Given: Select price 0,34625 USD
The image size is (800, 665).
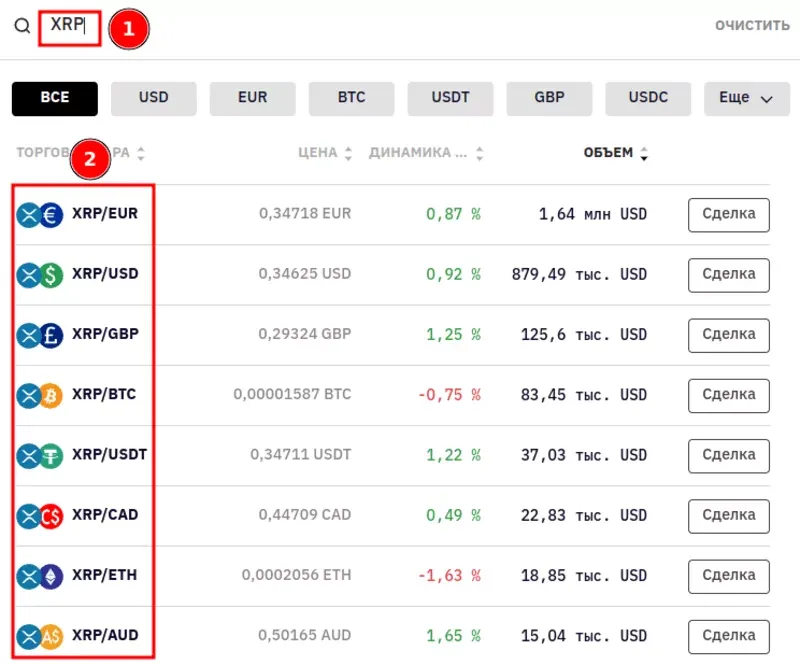Looking at the screenshot, I should pos(305,274).
